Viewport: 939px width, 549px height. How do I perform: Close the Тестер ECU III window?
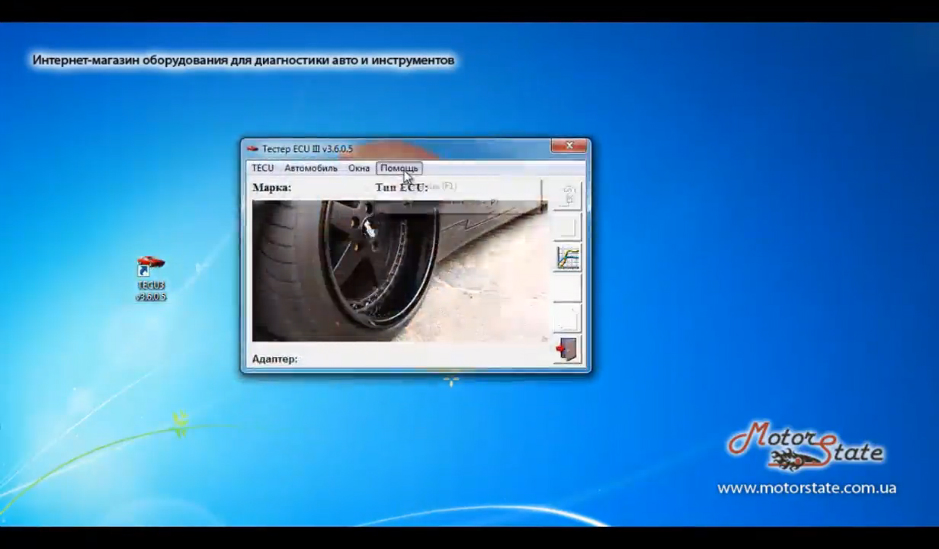[569, 145]
